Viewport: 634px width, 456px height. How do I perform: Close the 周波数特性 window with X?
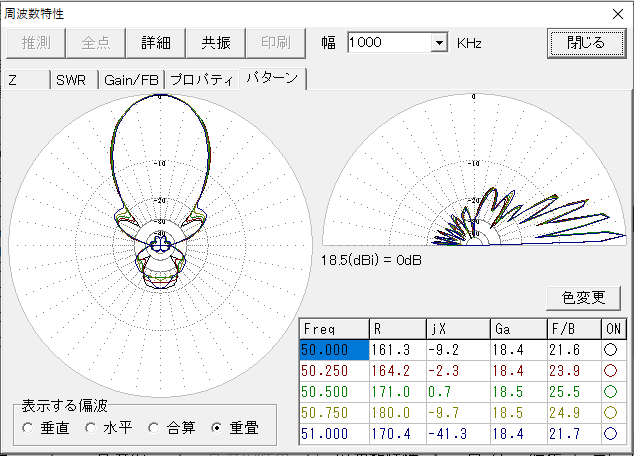(617, 13)
